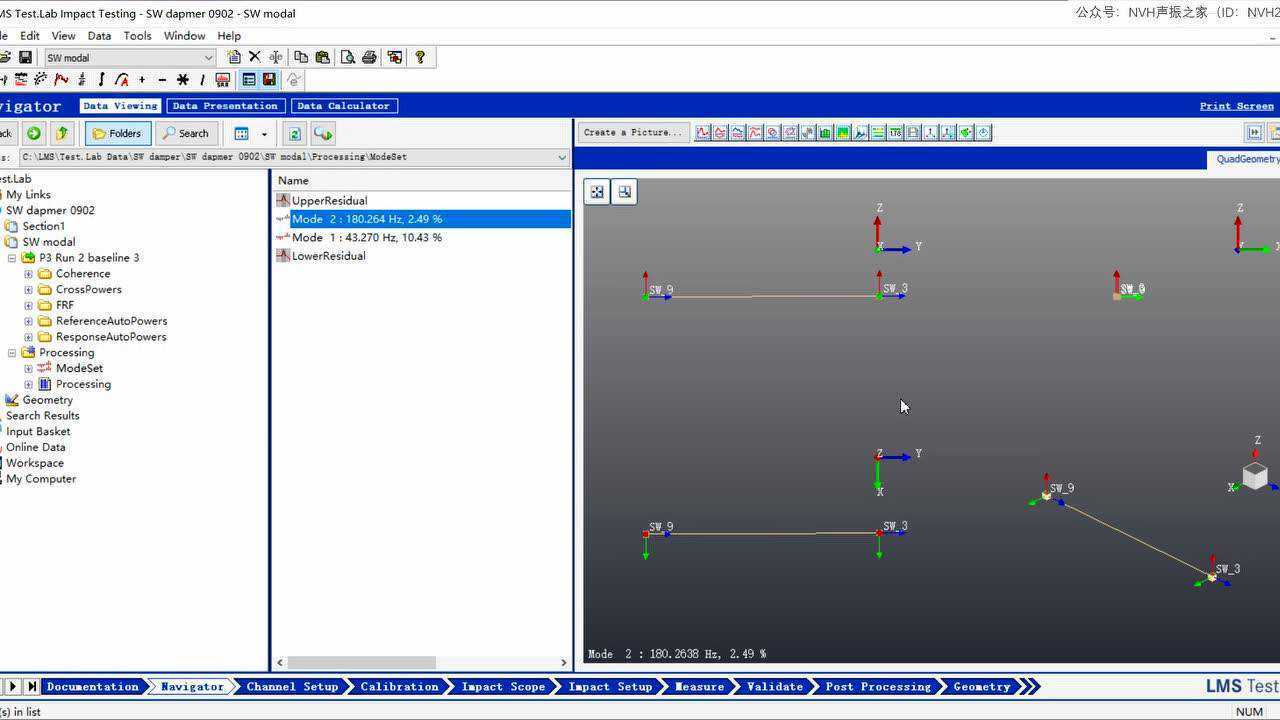Viewport: 1280px width, 720px height.
Task: Switch to the Data Viewing mode
Action: 120,106
